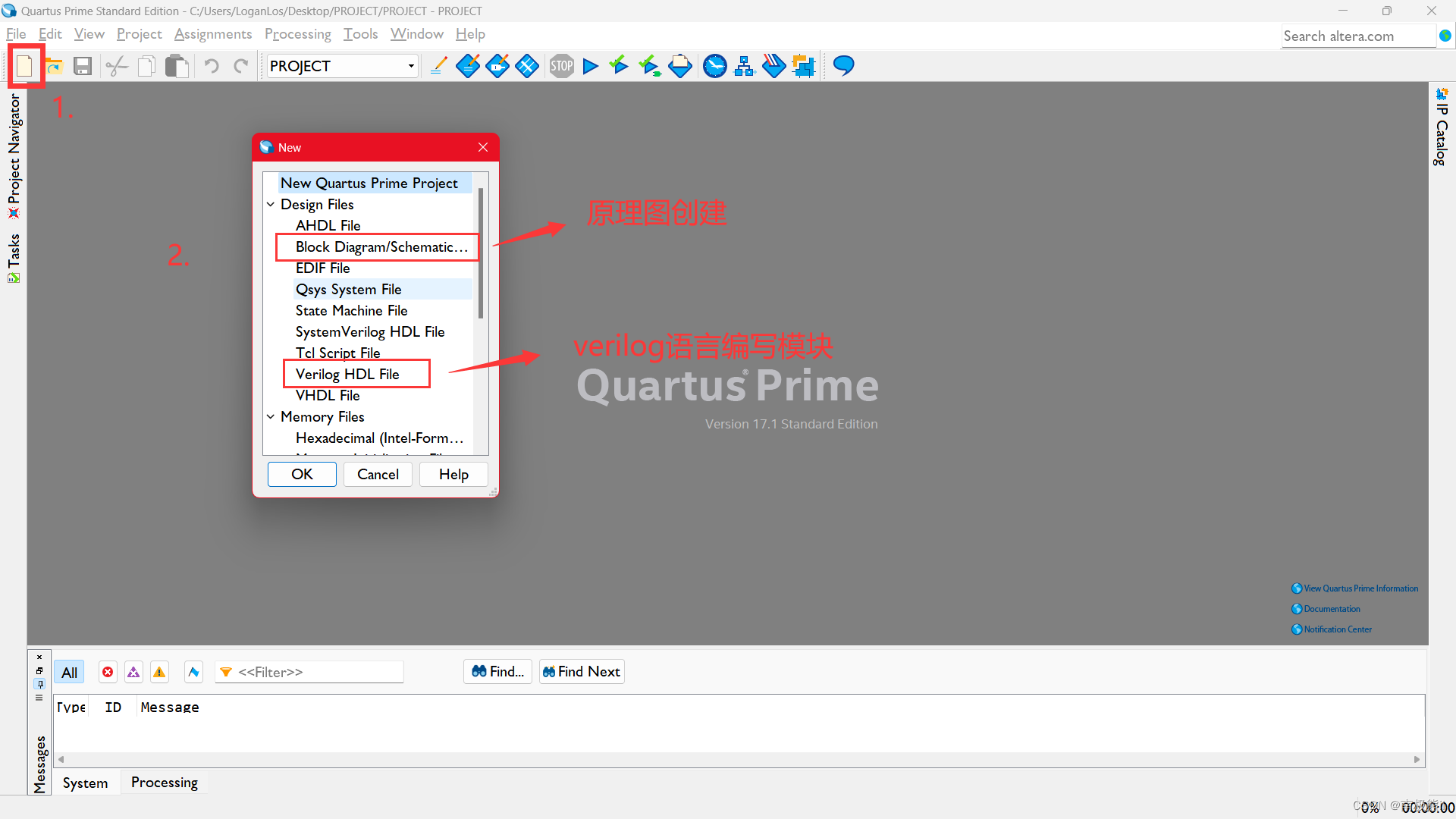Click the New dialog list scrollbar
This screenshot has width=1456, height=819.
tap(481, 254)
